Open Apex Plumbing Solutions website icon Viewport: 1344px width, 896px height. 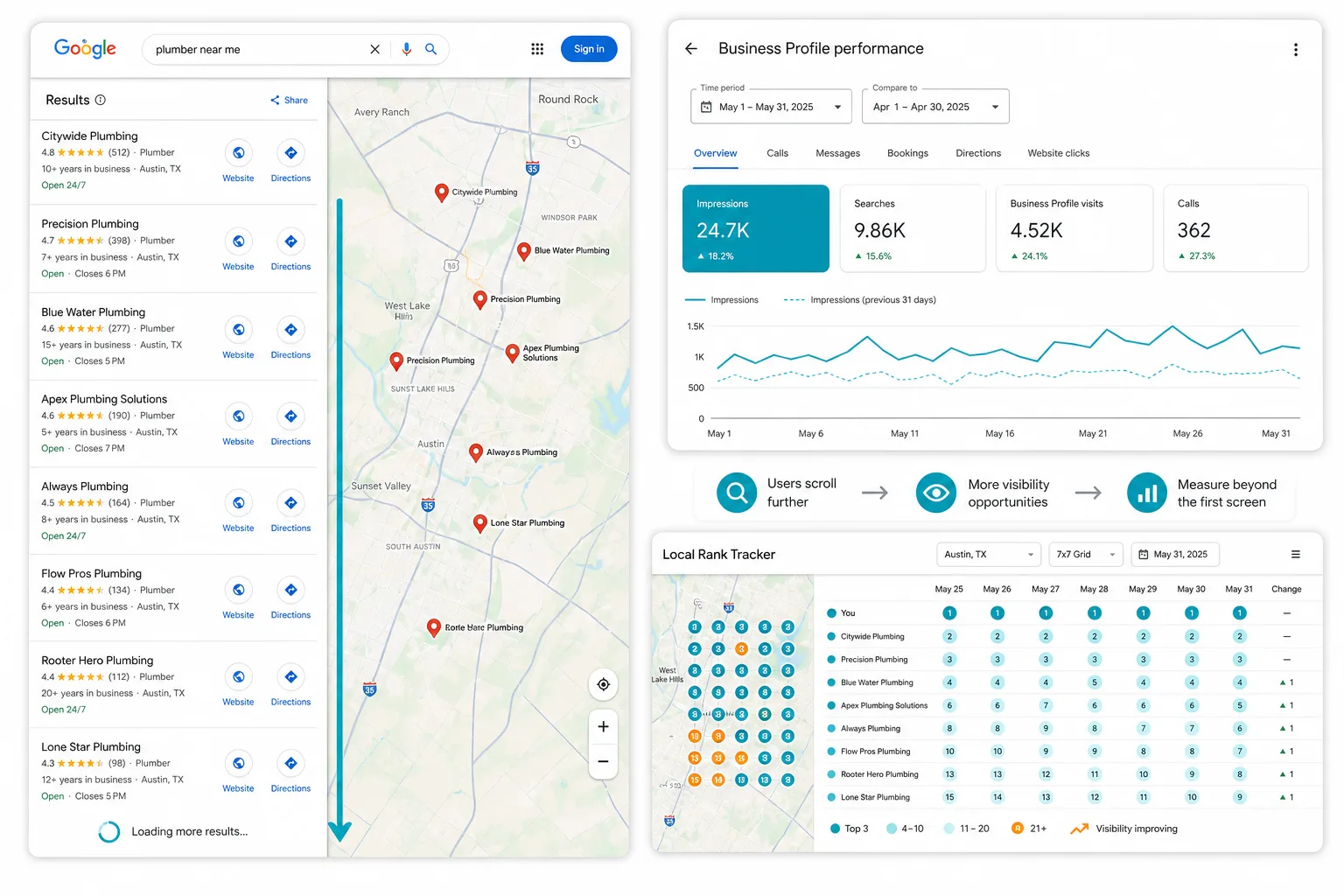tap(238, 416)
